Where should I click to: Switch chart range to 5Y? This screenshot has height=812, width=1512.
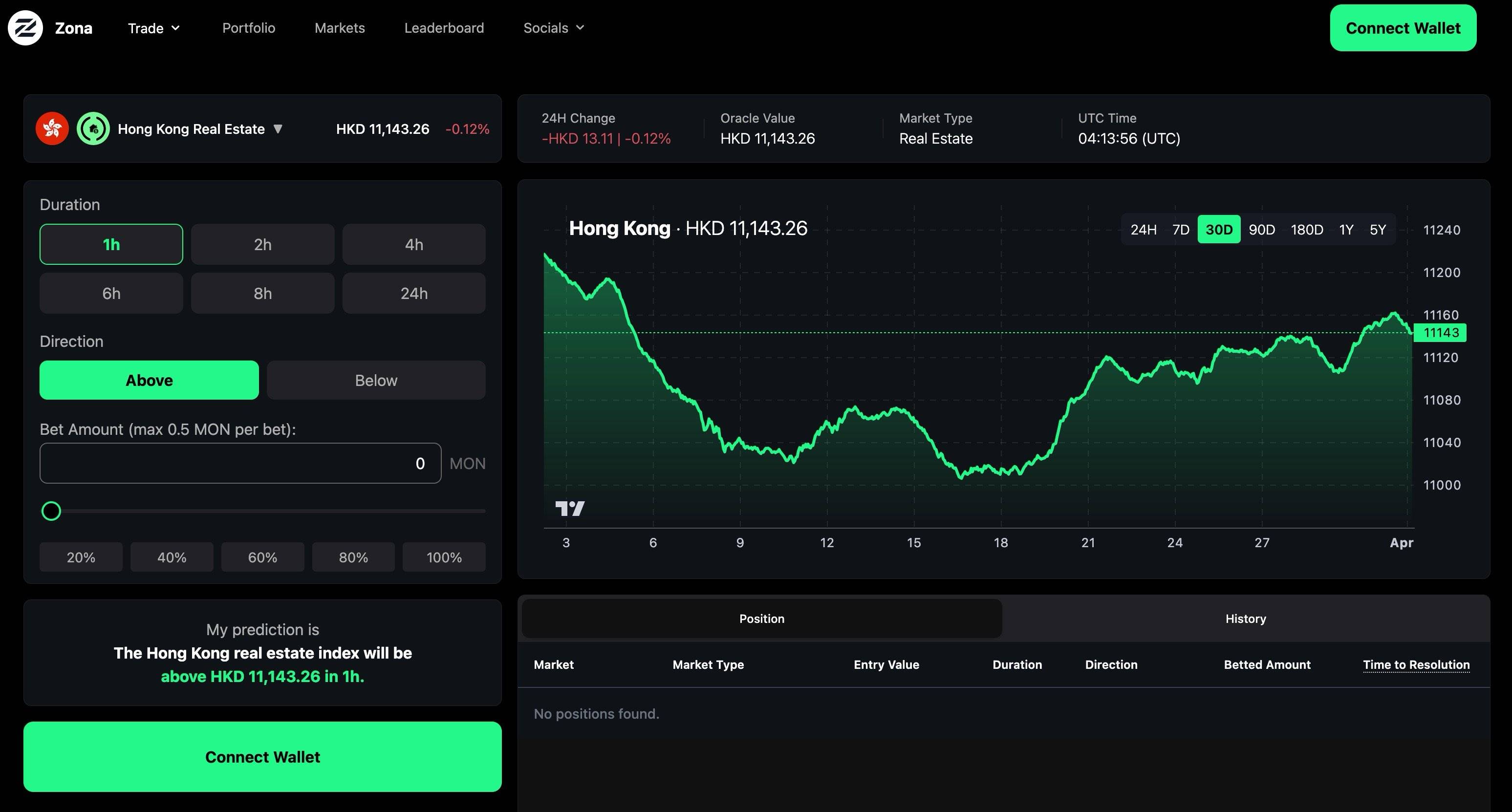click(x=1378, y=230)
